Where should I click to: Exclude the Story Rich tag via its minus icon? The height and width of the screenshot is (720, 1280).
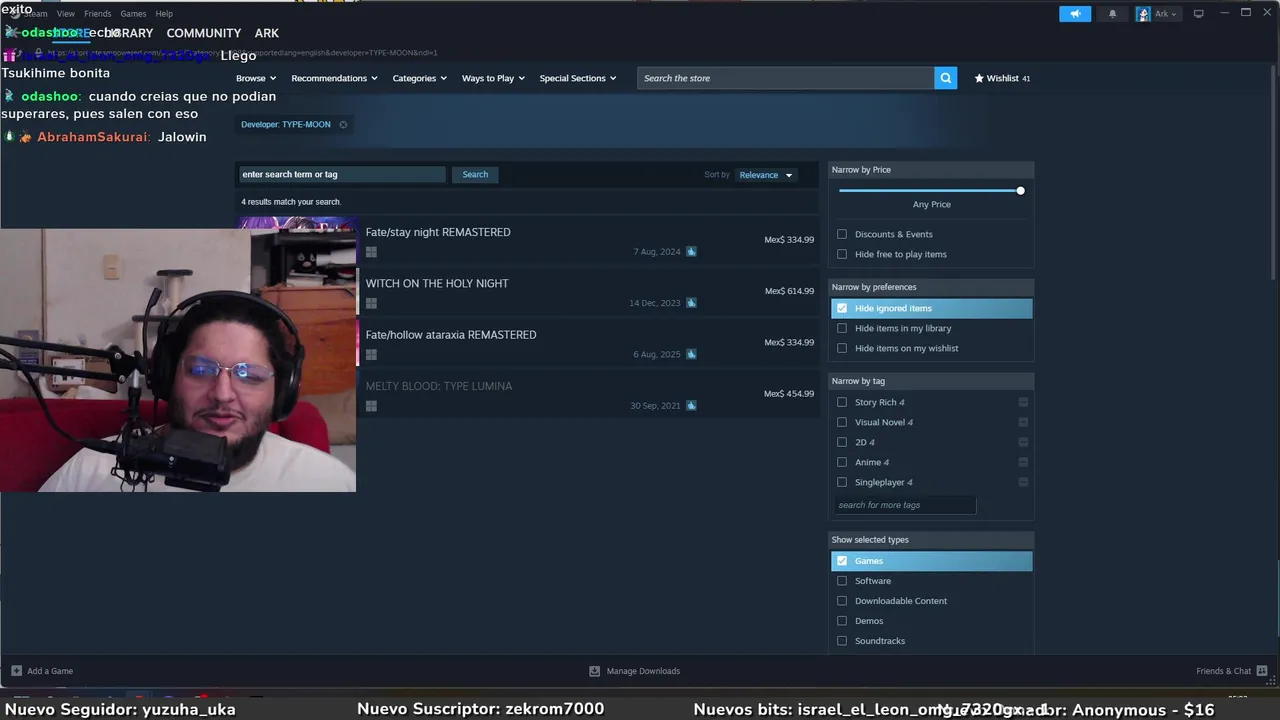[1023, 402]
